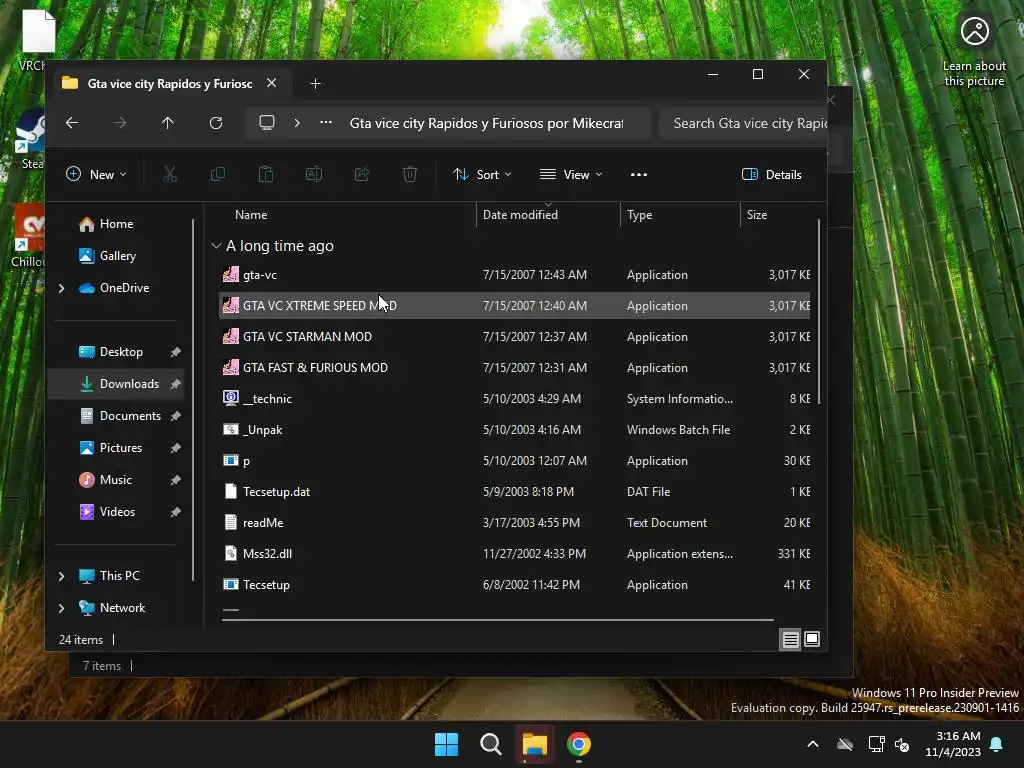Sort by the Name column header
Viewport: 1024px width, 768px height.
(251, 215)
